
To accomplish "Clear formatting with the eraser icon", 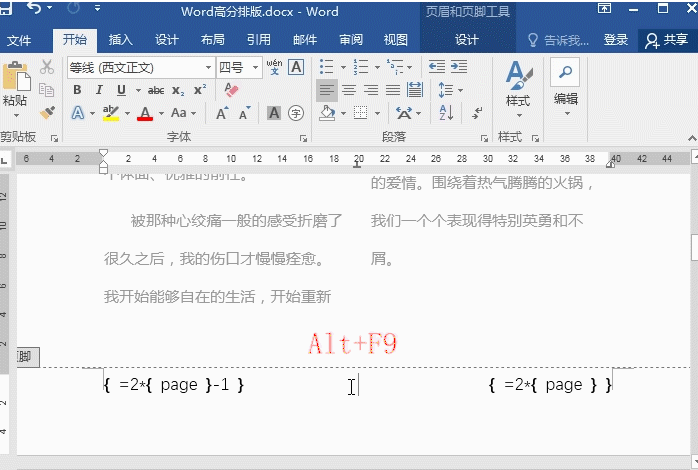I will 232,90.
